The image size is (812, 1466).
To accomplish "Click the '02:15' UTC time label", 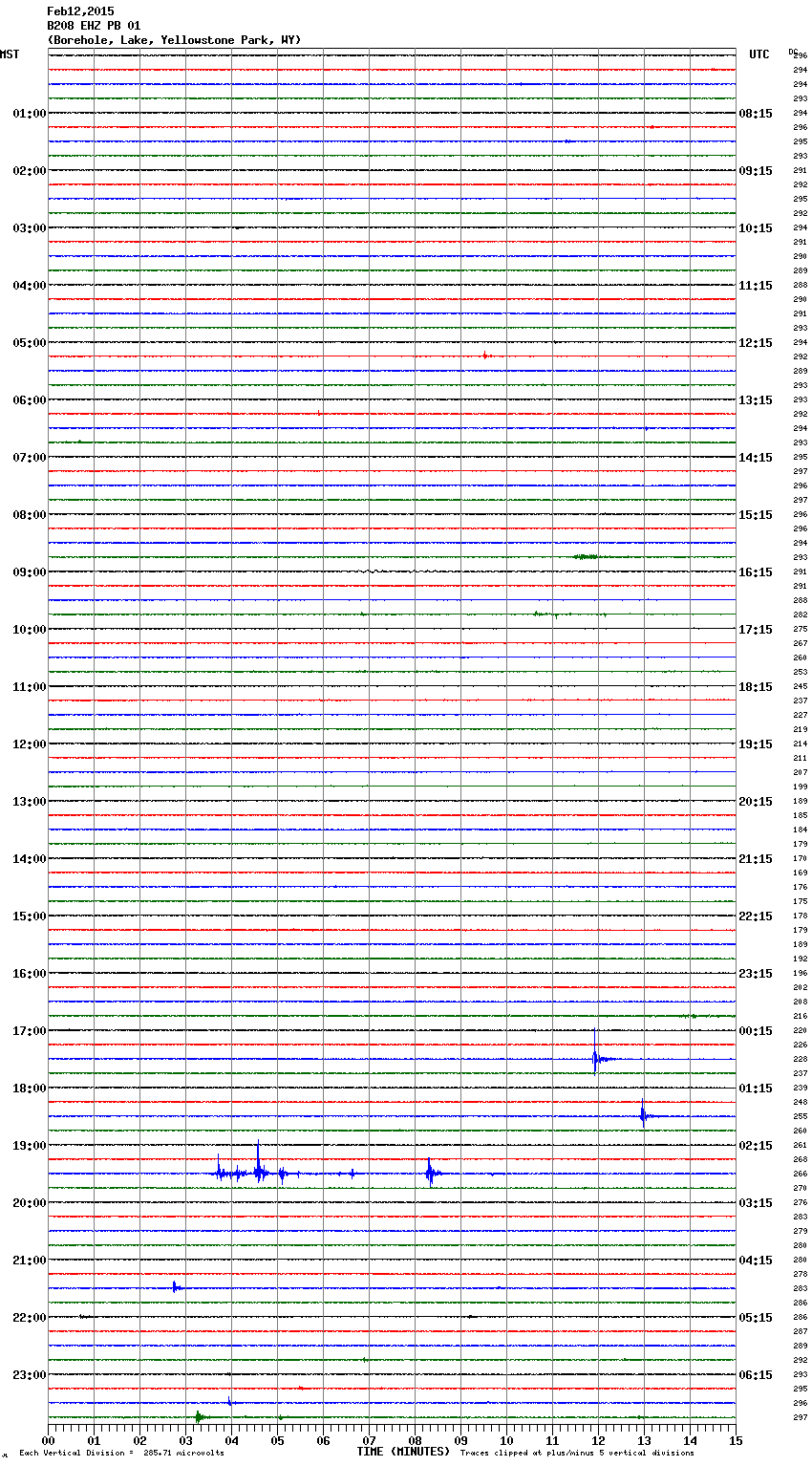I will (756, 1146).
